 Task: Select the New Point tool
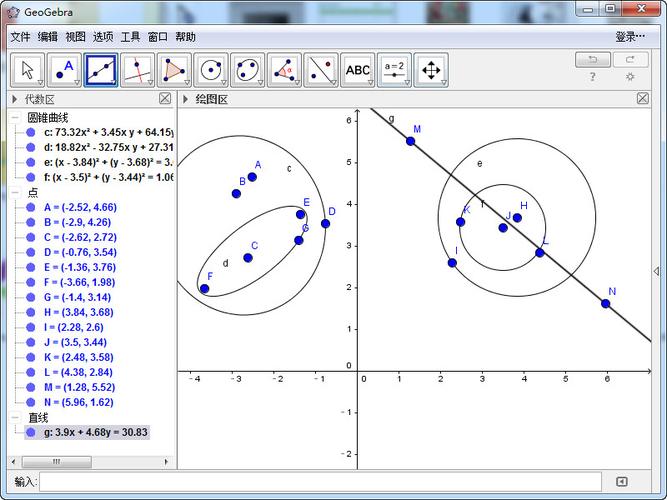pyautogui.click(x=64, y=70)
